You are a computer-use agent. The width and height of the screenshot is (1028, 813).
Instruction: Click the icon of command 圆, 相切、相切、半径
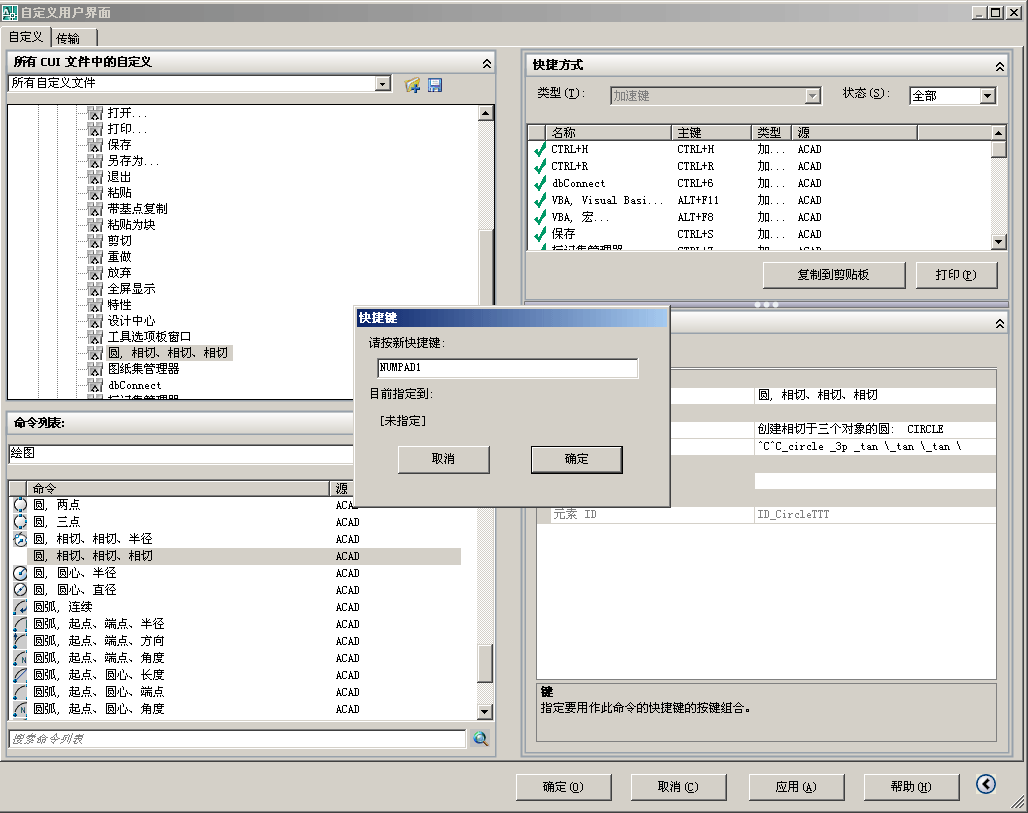click(x=20, y=539)
